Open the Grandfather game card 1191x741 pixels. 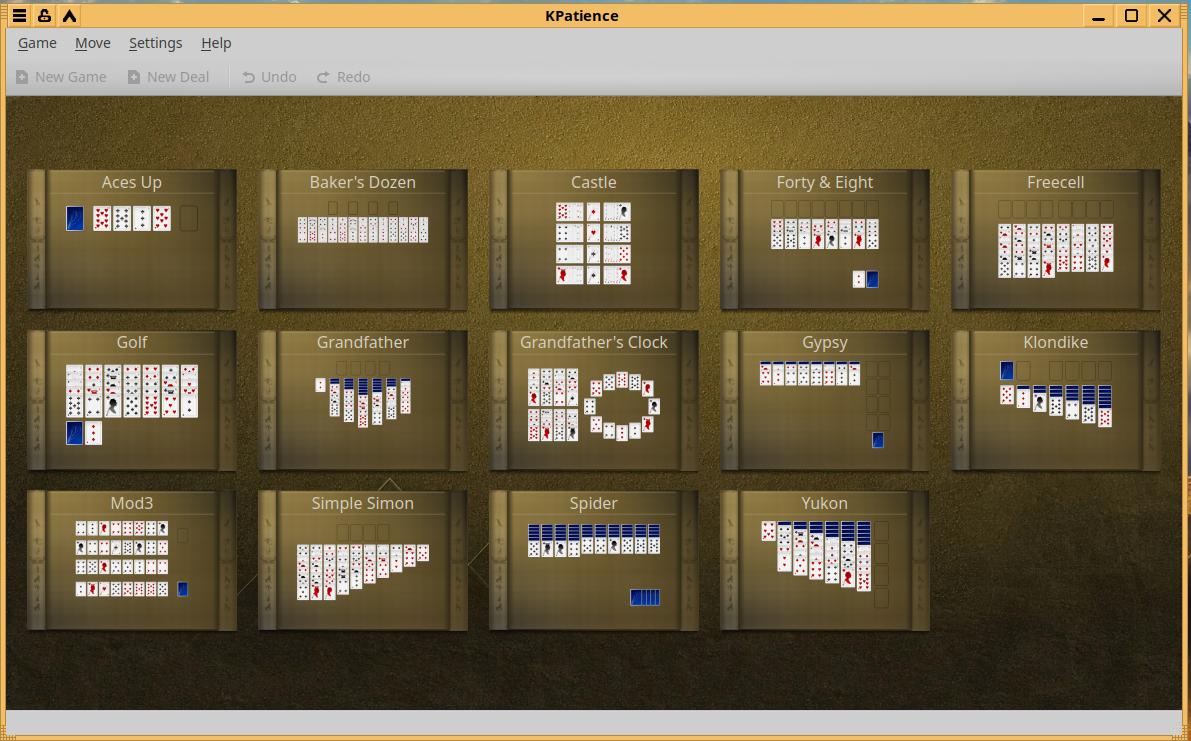[362, 400]
